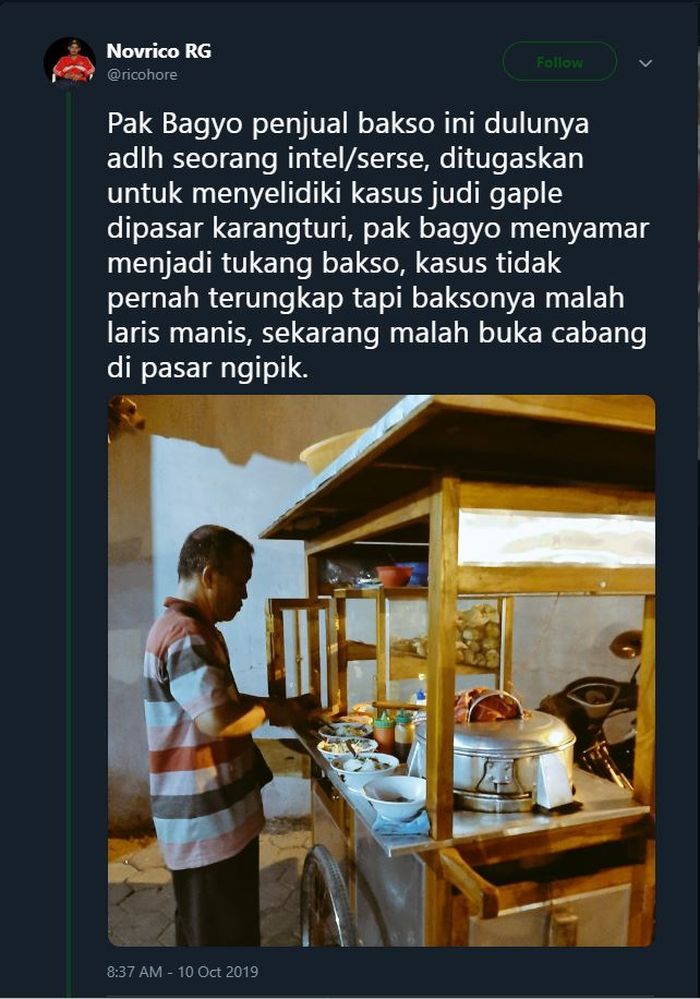Expand the tweet options chevron
The width and height of the screenshot is (700, 999).
[645, 63]
